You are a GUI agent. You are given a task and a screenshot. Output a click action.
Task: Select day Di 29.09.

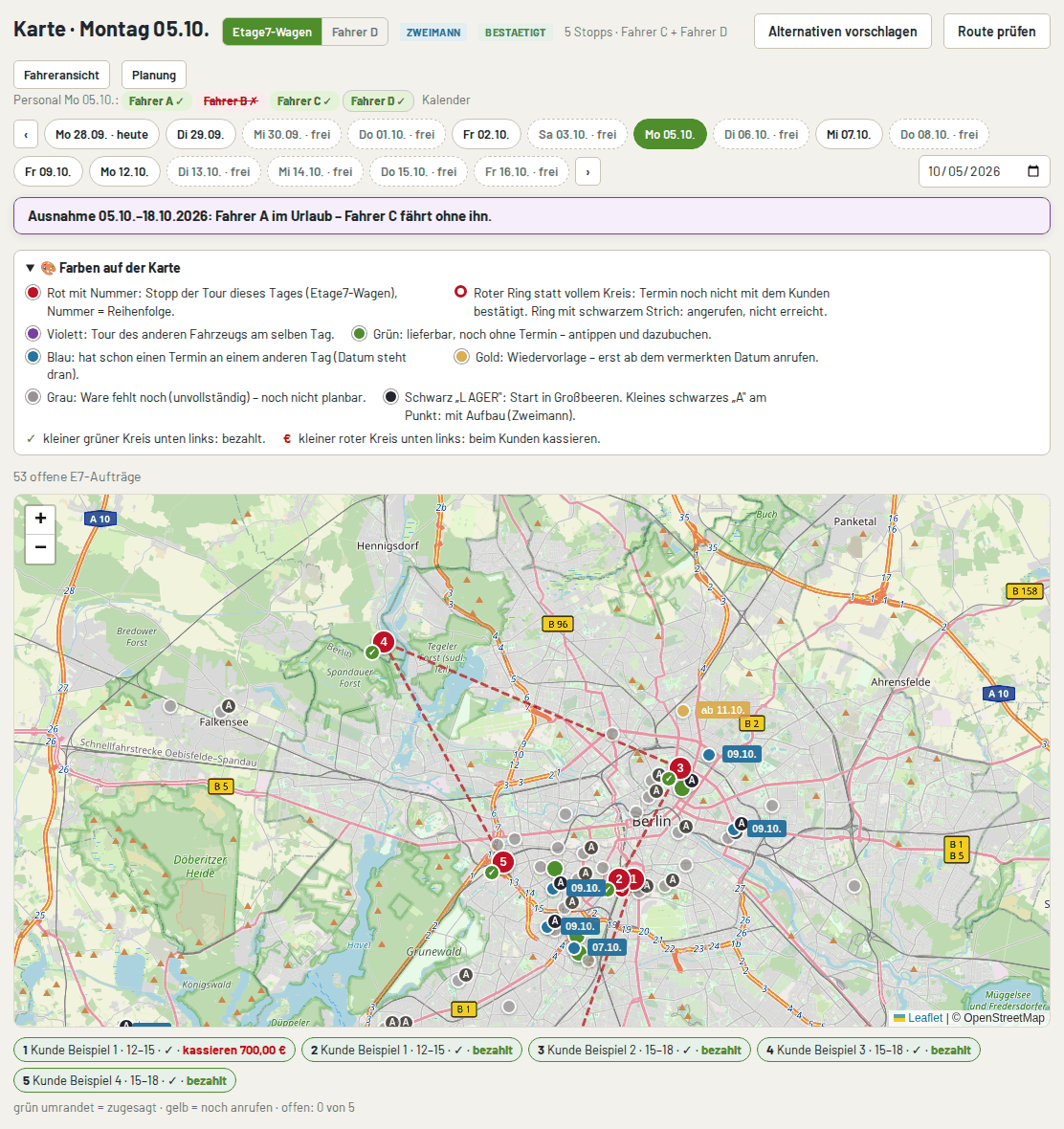[201, 135]
